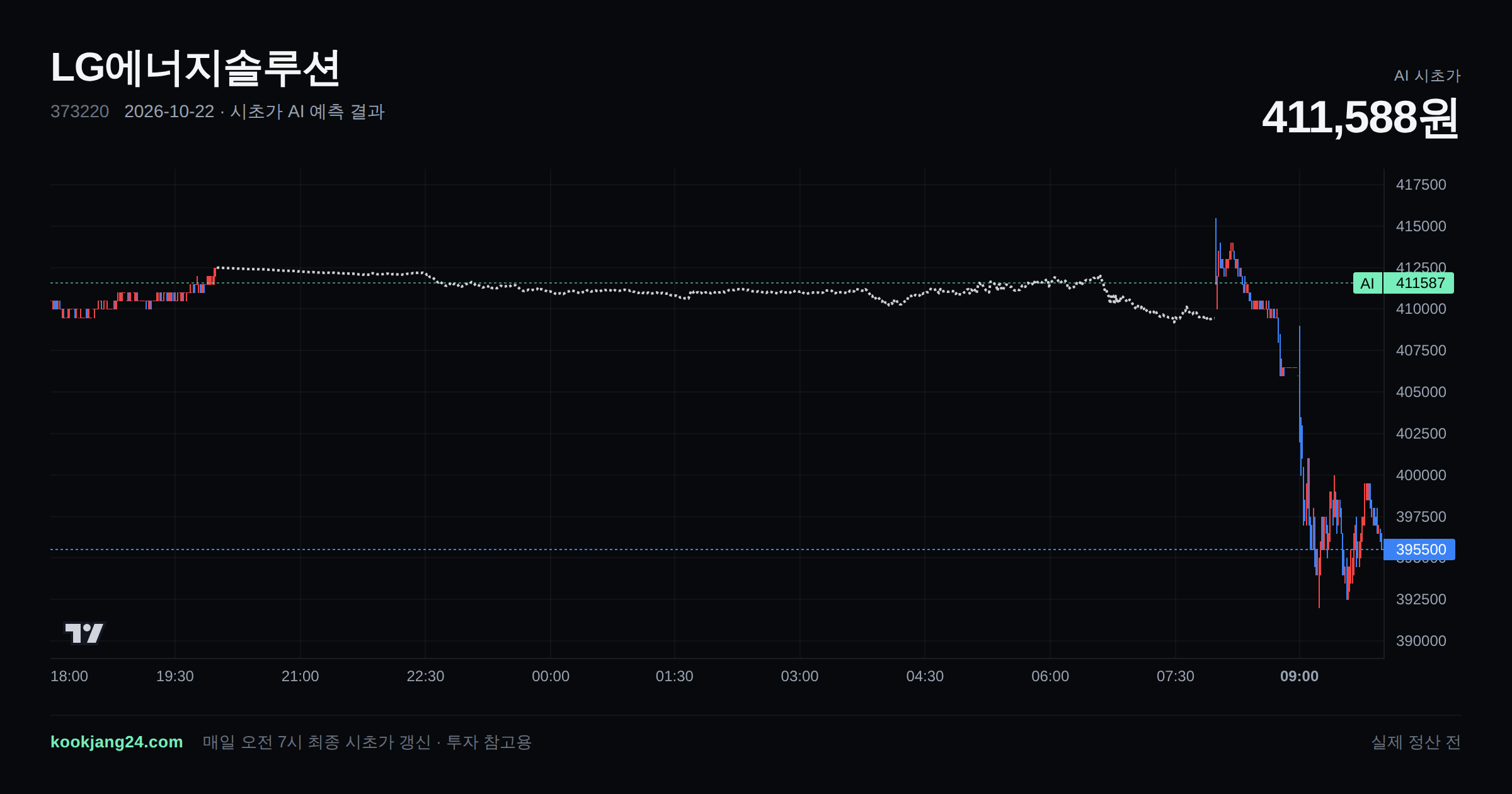Click the 390000 price axis value

(1421, 641)
